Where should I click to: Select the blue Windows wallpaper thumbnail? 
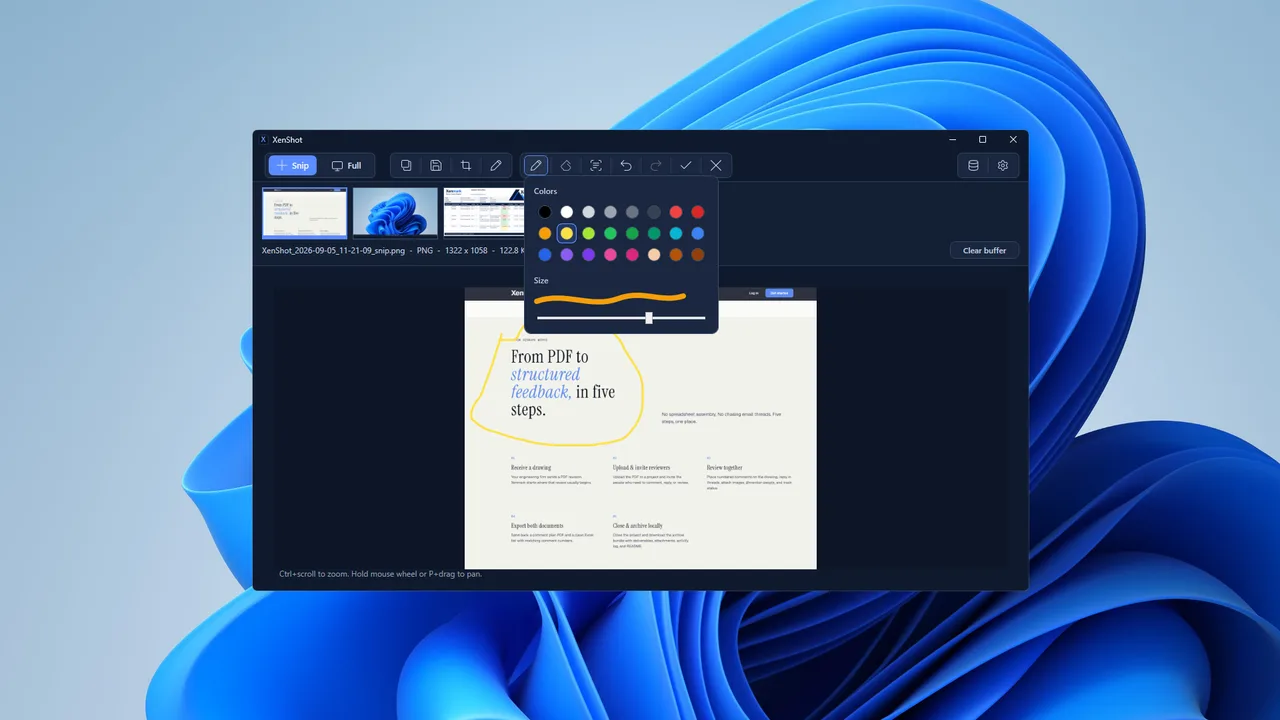pos(395,213)
